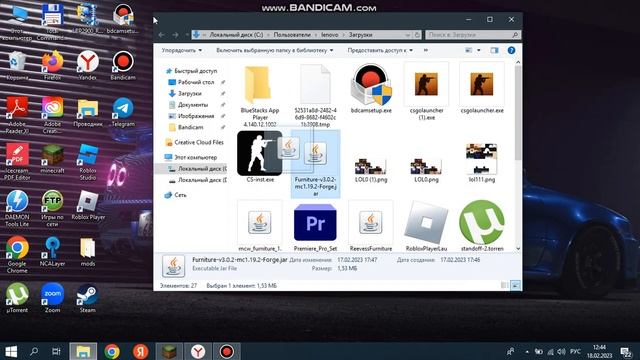The width and height of the screenshot is (640, 360).
Task: Open DAEMON Tools Lite shortcut
Action: pos(17,209)
